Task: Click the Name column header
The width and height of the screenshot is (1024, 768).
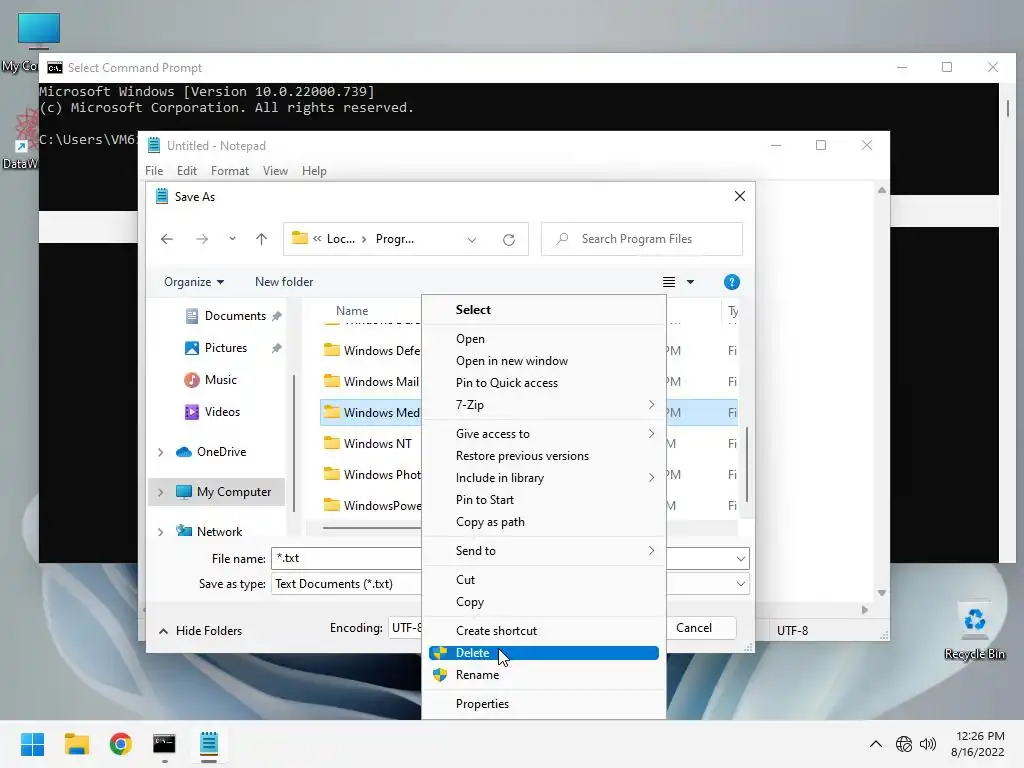Action: pos(352,312)
